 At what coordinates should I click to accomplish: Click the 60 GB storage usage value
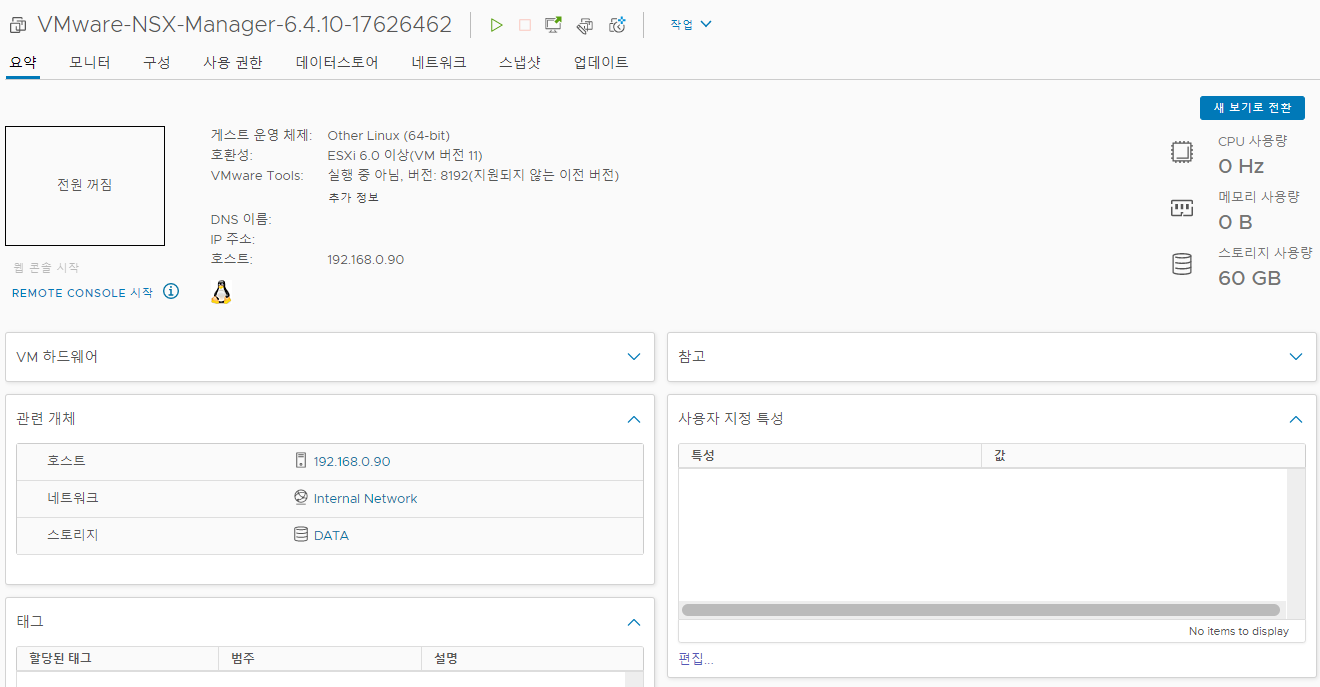pyautogui.click(x=1249, y=278)
